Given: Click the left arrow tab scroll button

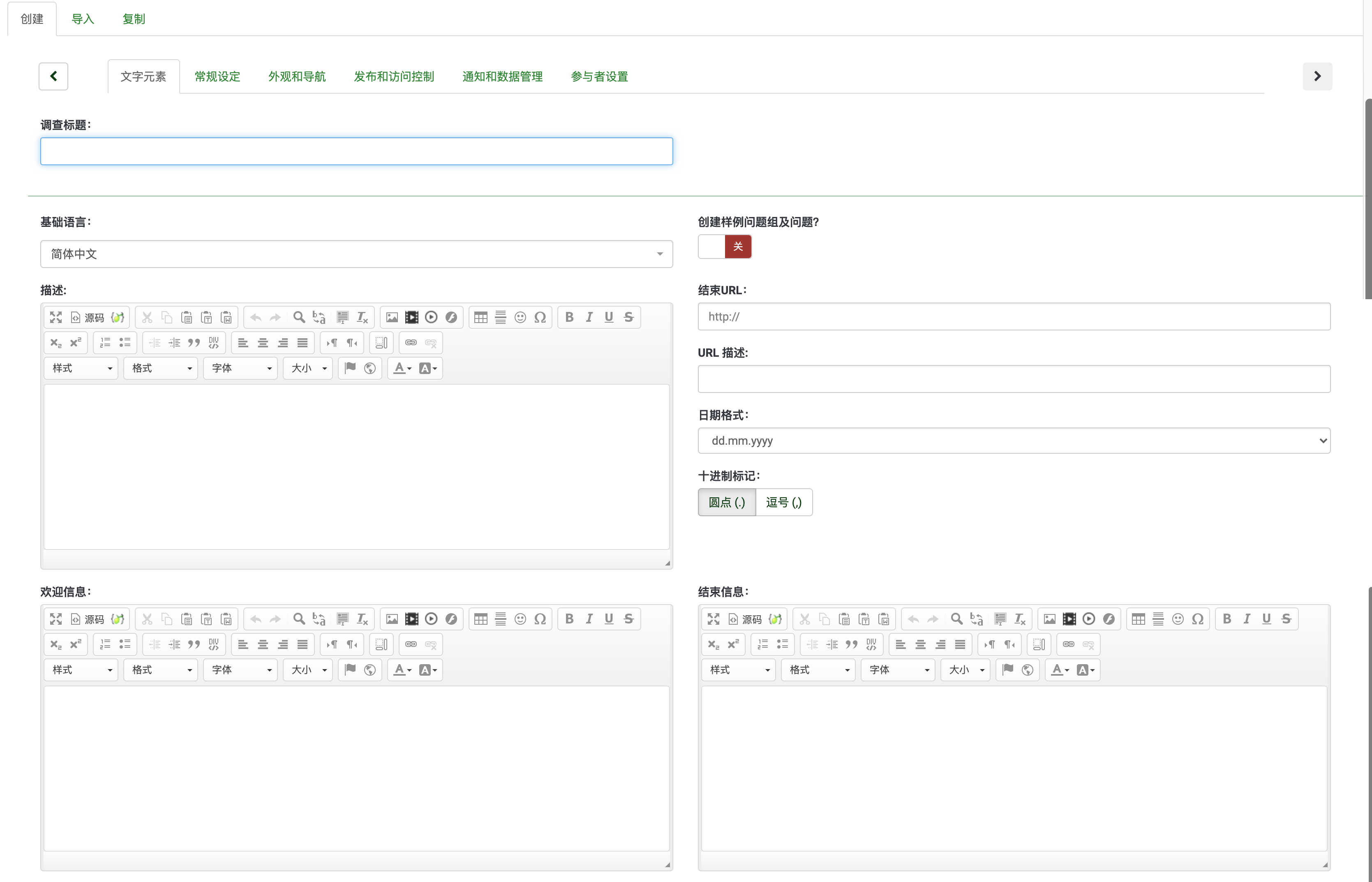Looking at the screenshot, I should (53, 76).
